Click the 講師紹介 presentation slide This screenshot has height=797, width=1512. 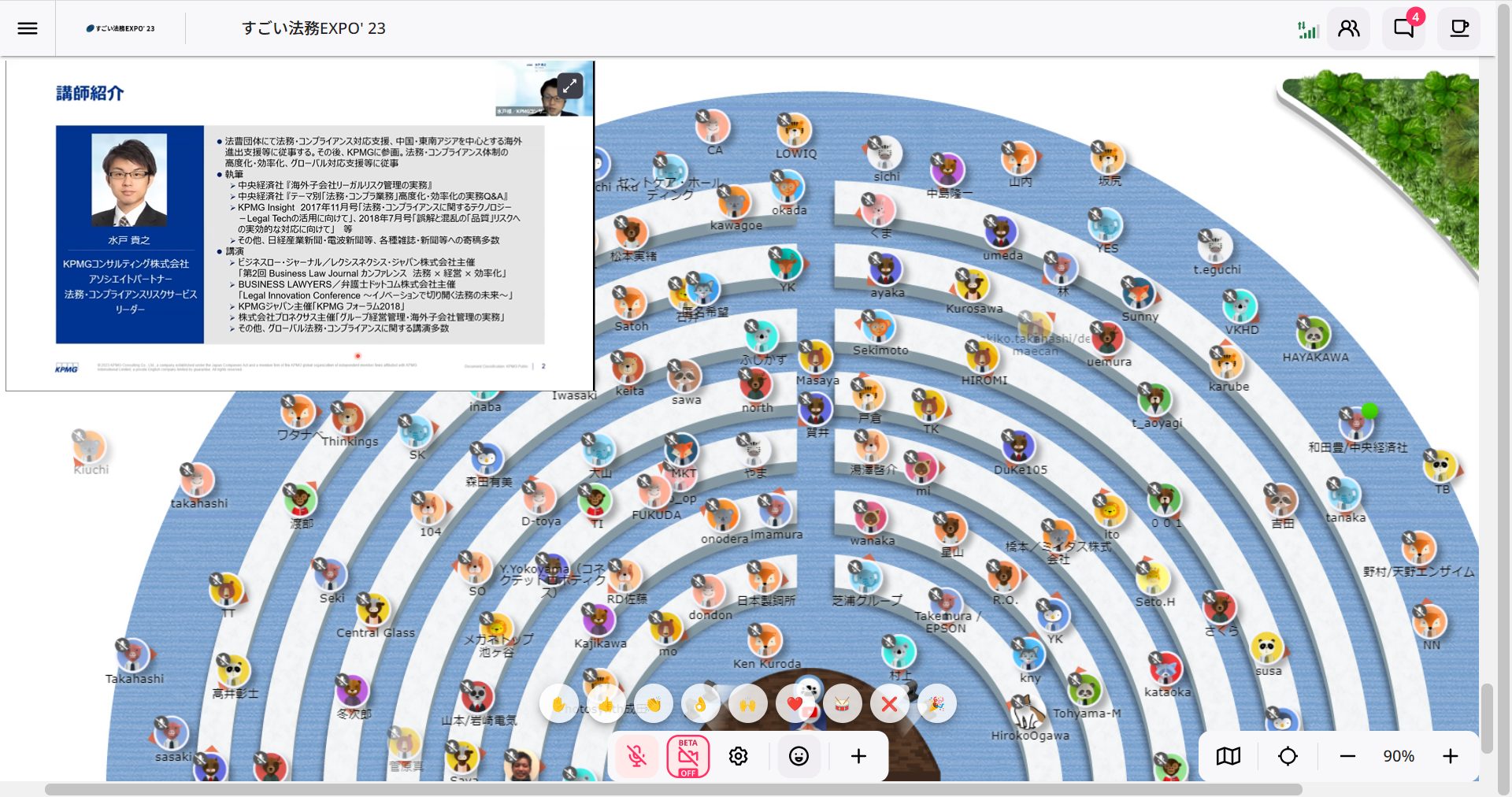coord(299,226)
